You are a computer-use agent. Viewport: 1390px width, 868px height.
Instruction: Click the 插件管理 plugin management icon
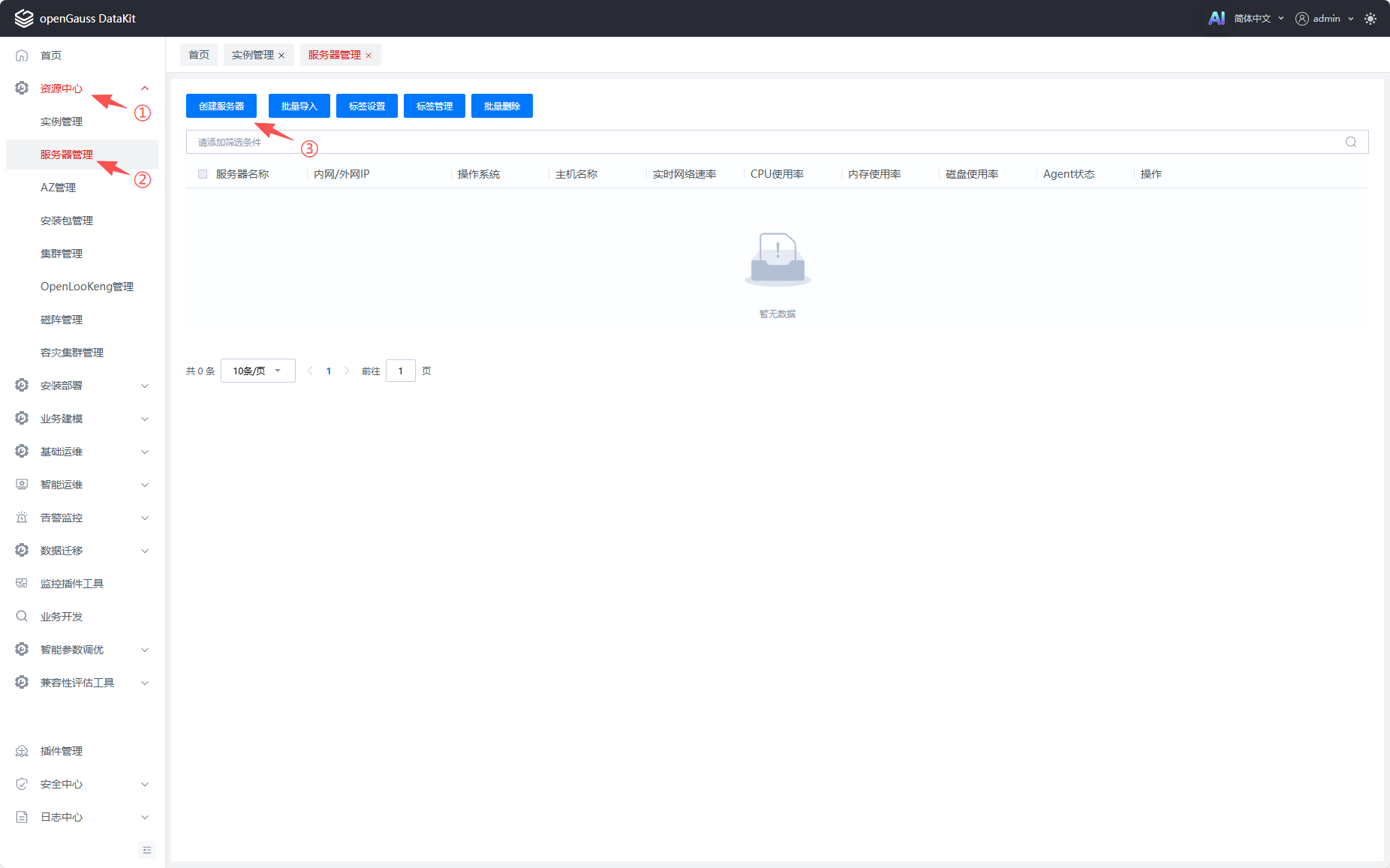(21, 750)
